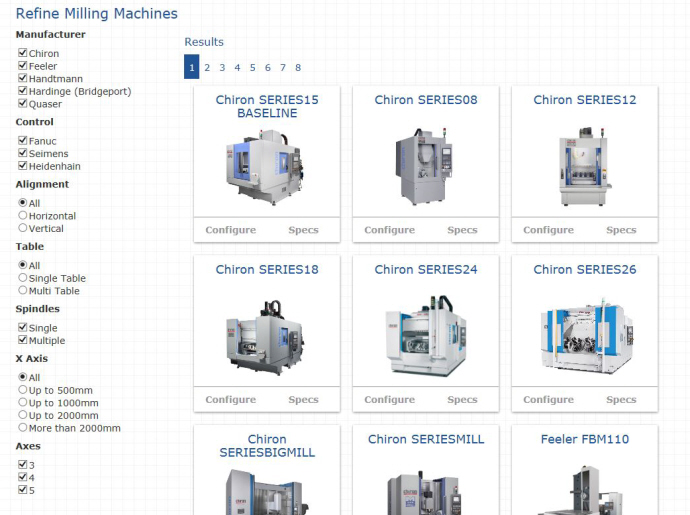Screen dimensions: 690x515
Task: Open the Chiron SERIES12 title link
Action: (585, 100)
